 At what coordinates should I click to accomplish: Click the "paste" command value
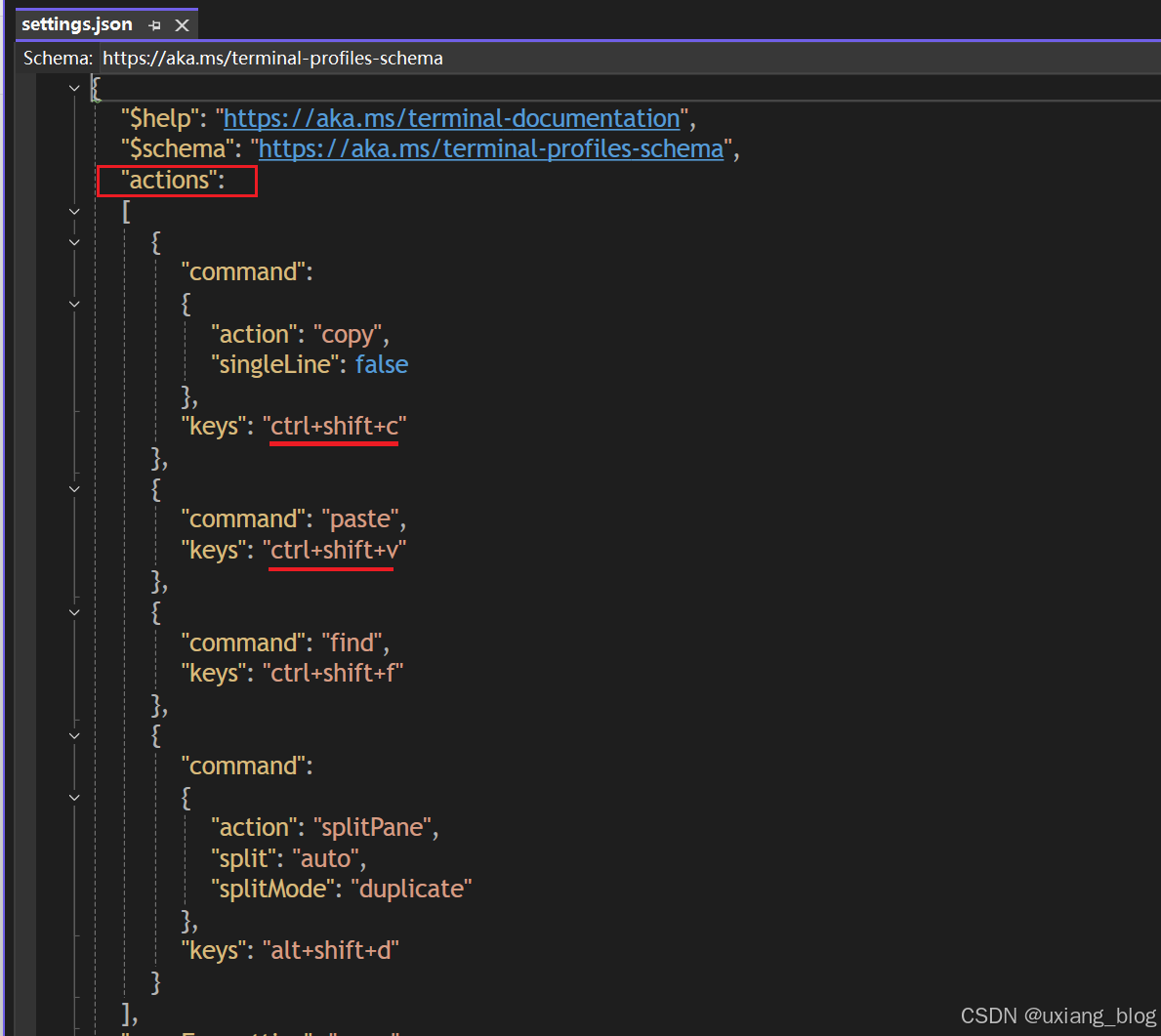coord(360,519)
